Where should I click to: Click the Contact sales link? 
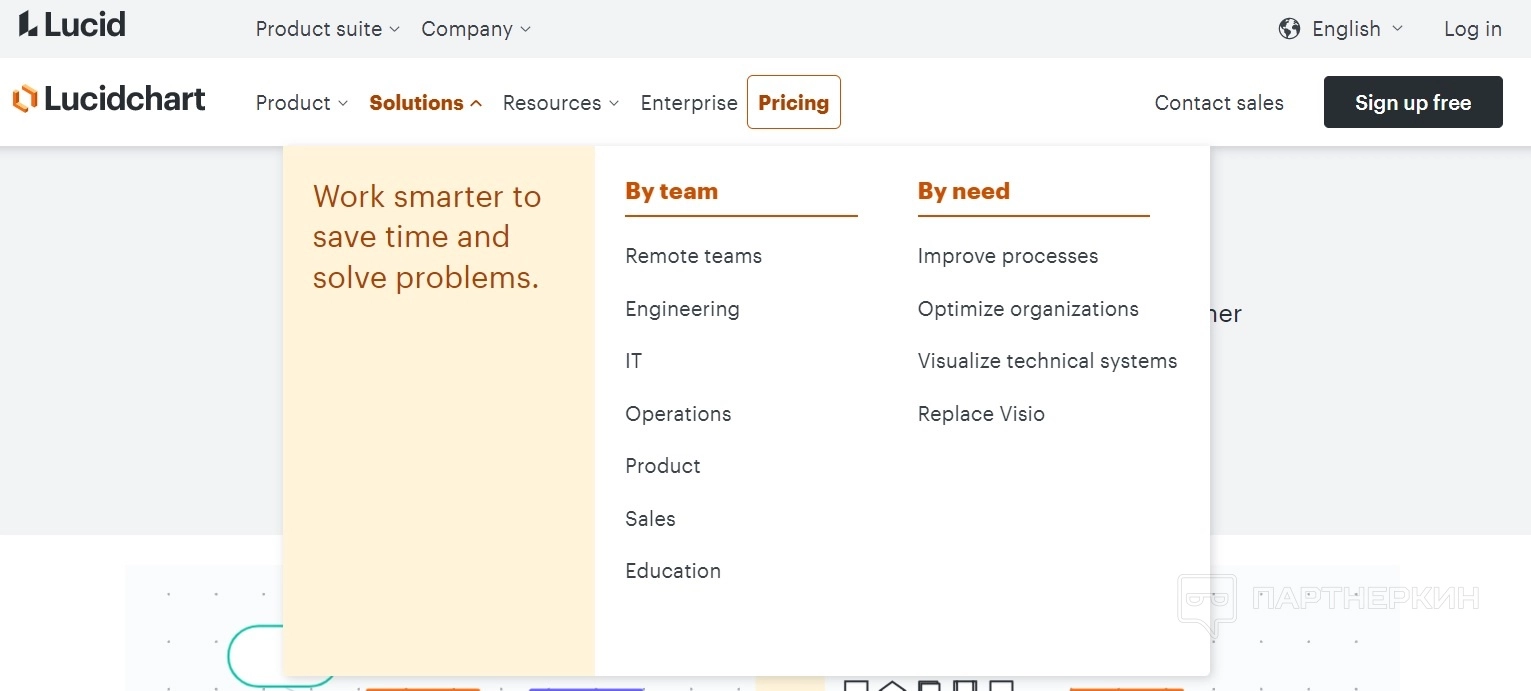[1218, 103]
